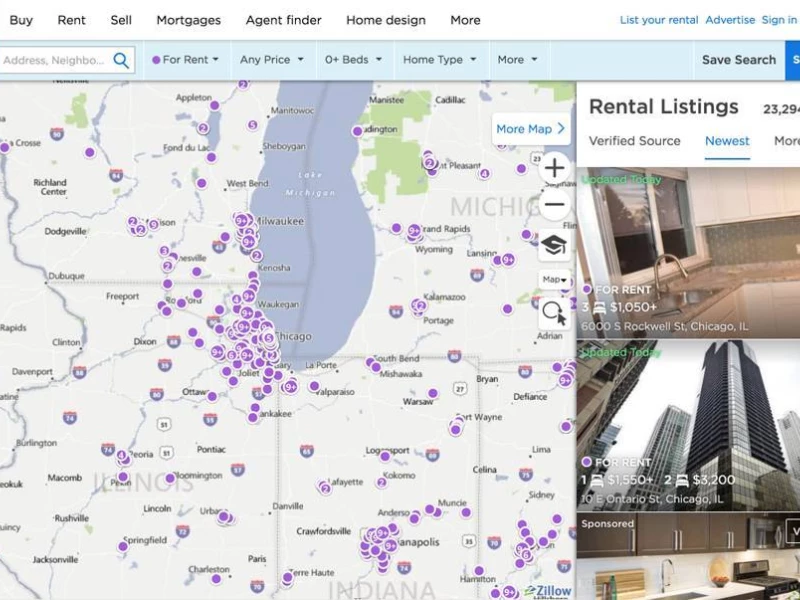Viewport: 800px width, 600px height.
Task: Click the List your rental link
Action: pos(659,20)
